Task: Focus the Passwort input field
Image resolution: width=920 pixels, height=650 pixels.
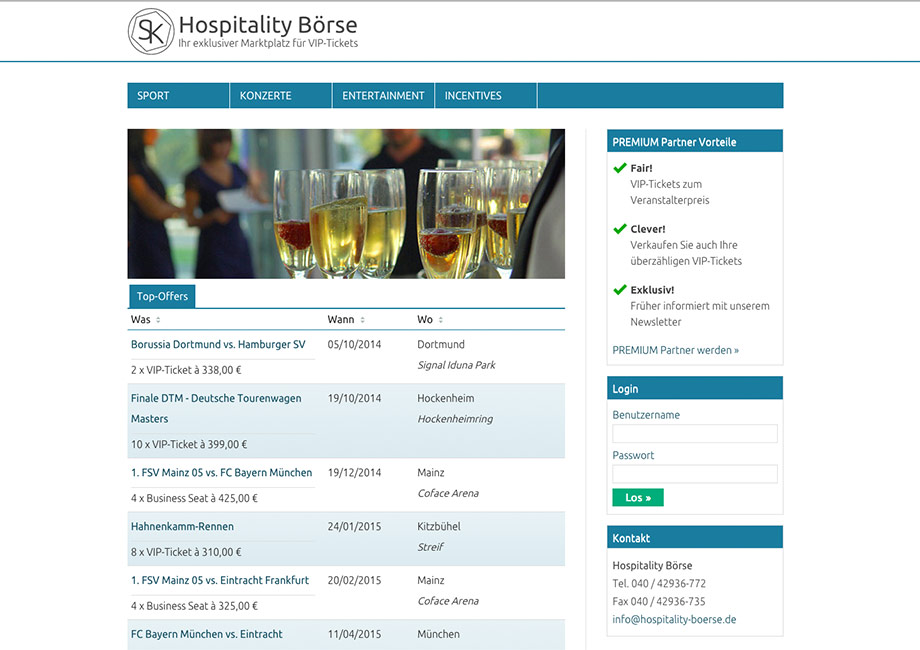Action: coord(695,474)
